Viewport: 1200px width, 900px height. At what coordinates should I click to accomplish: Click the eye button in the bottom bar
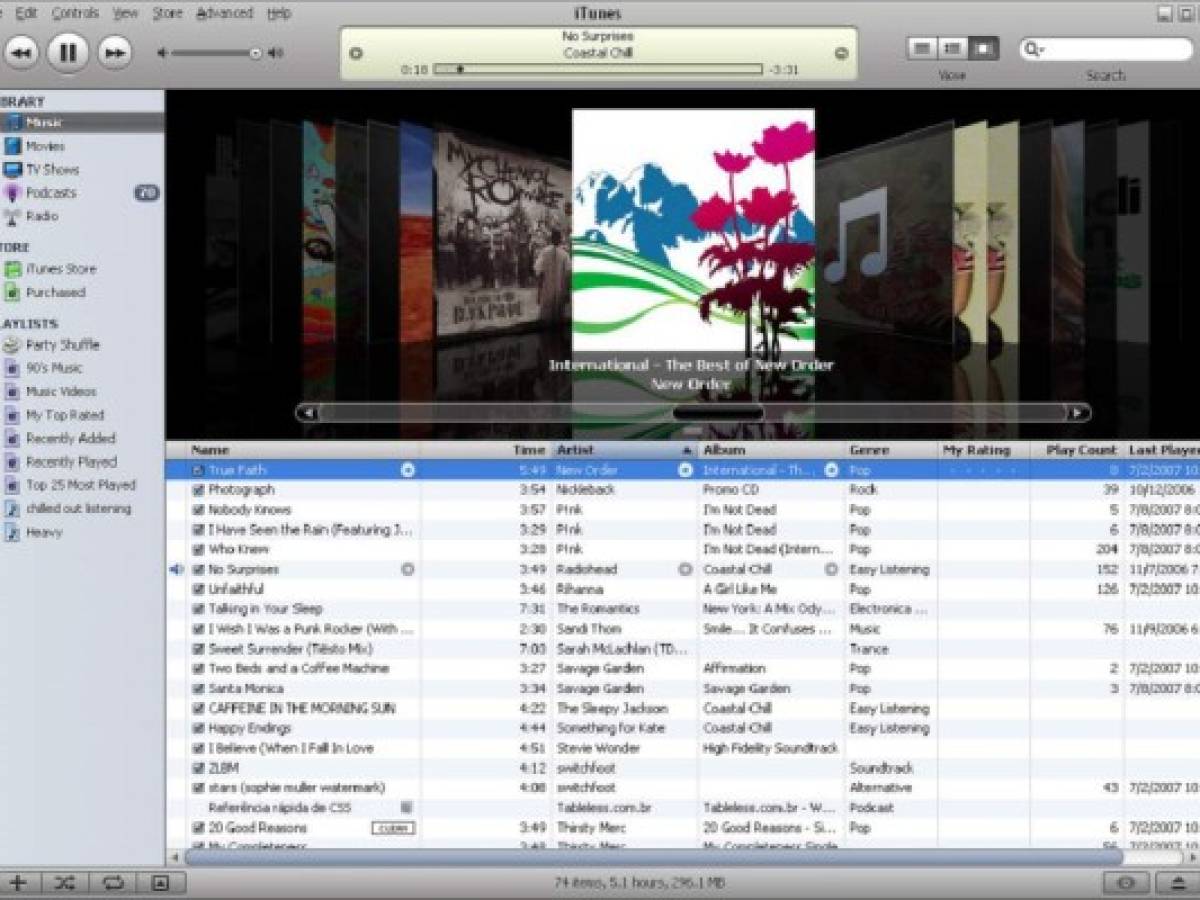pyautogui.click(x=1127, y=883)
